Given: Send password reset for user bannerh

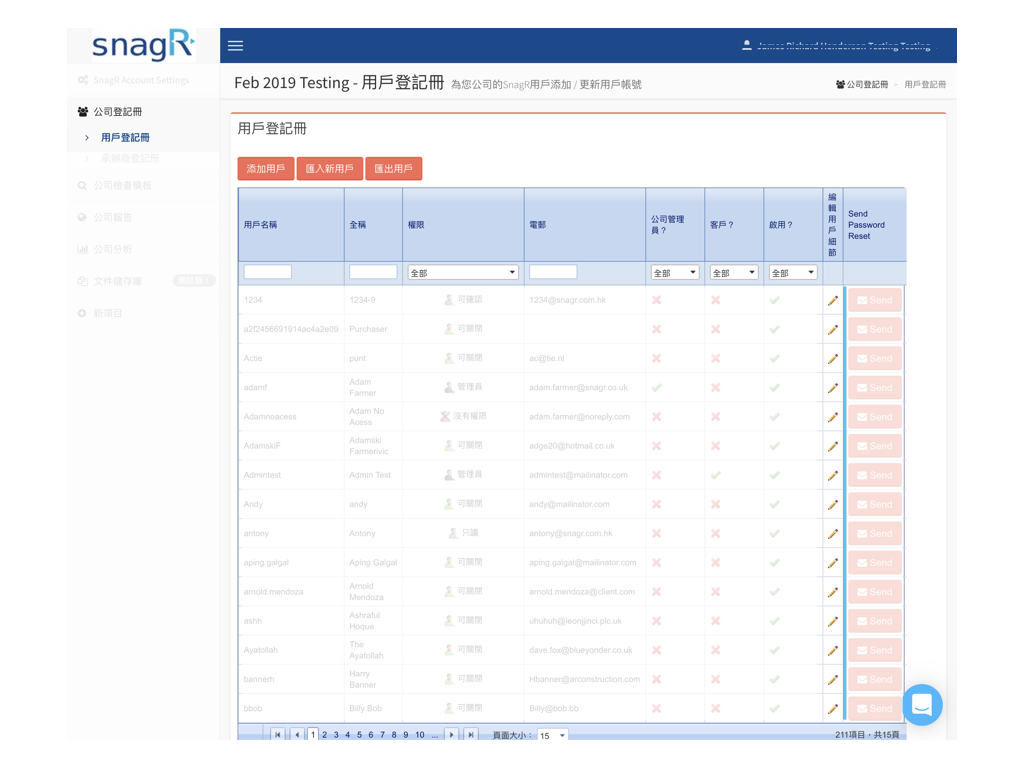Looking at the screenshot, I should [x=874, y=679].
